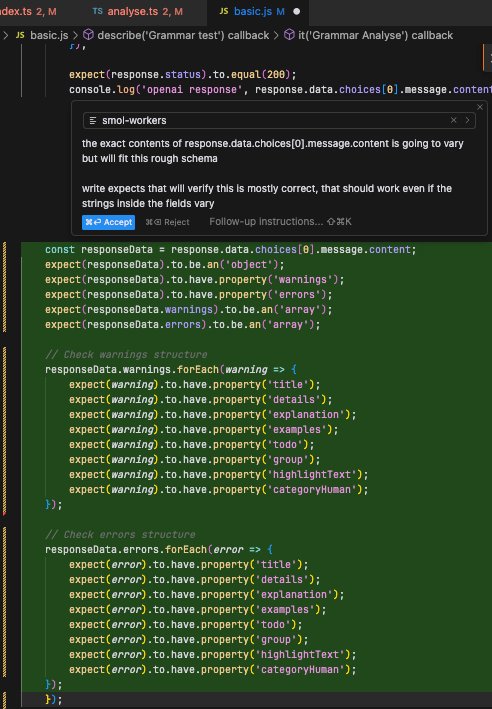Click the expect(warning) 'highlightText' line

pos(218,474)
